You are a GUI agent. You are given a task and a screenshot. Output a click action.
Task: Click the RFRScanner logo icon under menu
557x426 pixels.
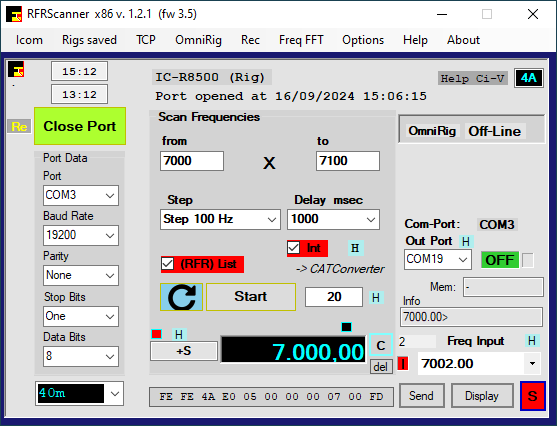(16, 69)
